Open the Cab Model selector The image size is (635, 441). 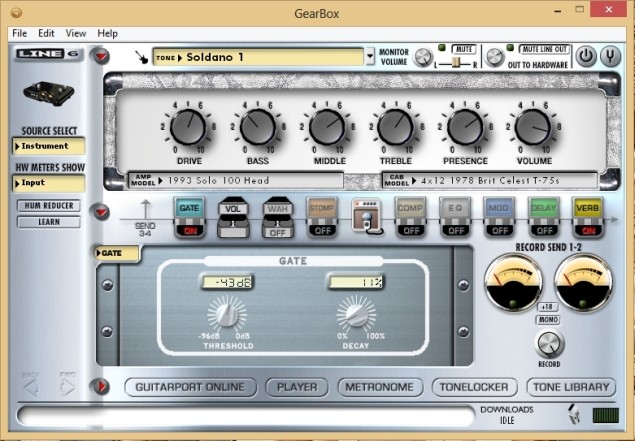coord(490,181)
